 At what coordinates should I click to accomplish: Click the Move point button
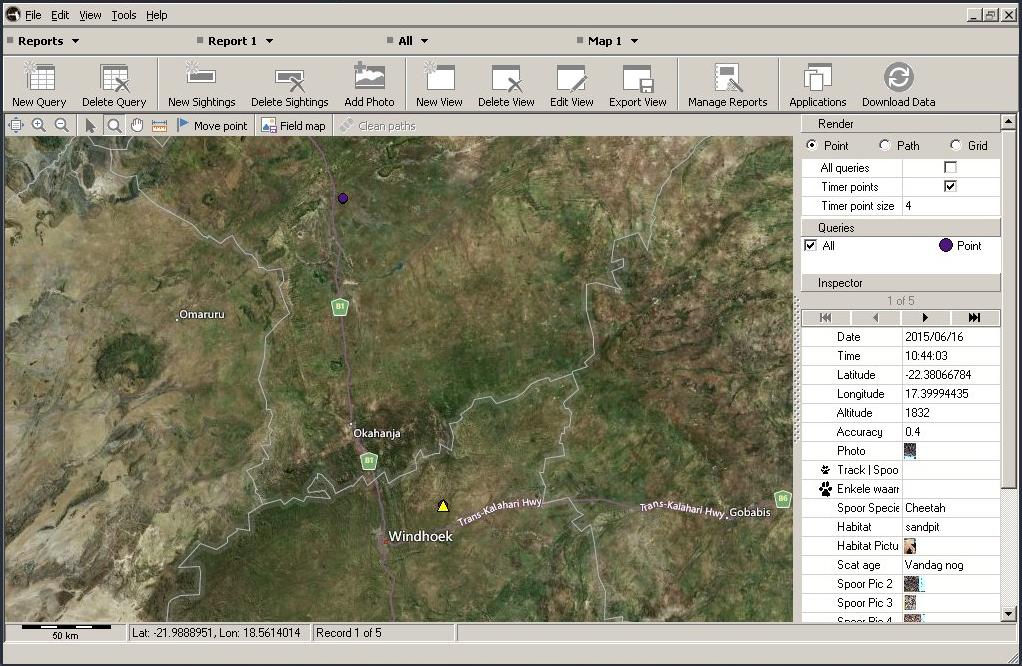(211, 126)
